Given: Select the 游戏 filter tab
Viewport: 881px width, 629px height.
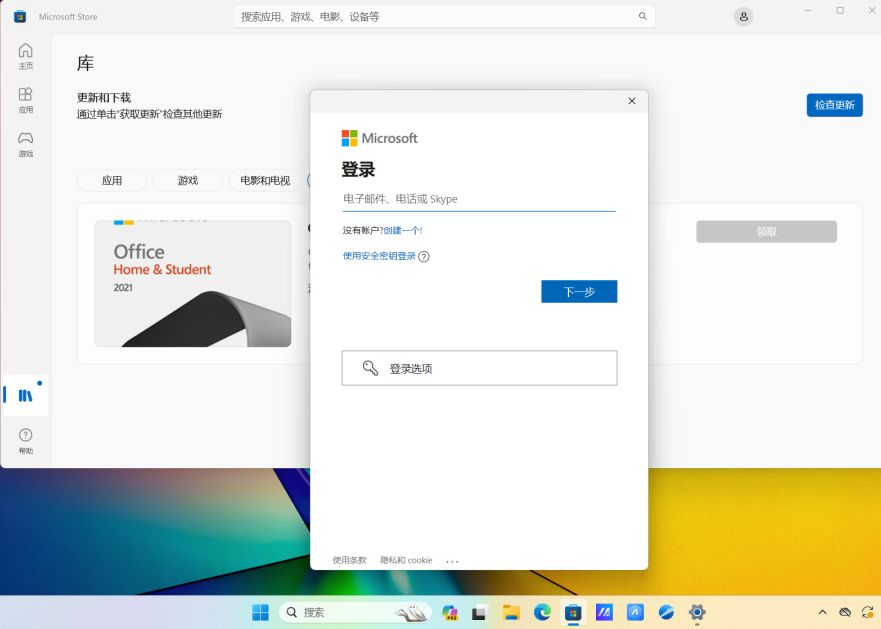Looking at the screenshot, I should click(x=188, y=180).
